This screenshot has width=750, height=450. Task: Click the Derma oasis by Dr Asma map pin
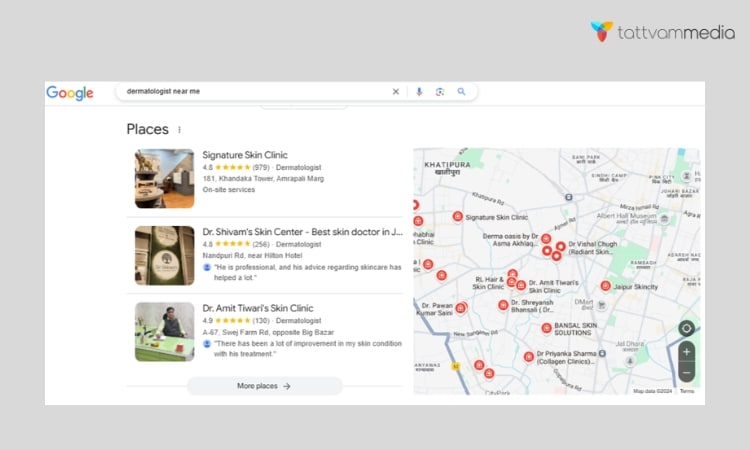point(546,239)
